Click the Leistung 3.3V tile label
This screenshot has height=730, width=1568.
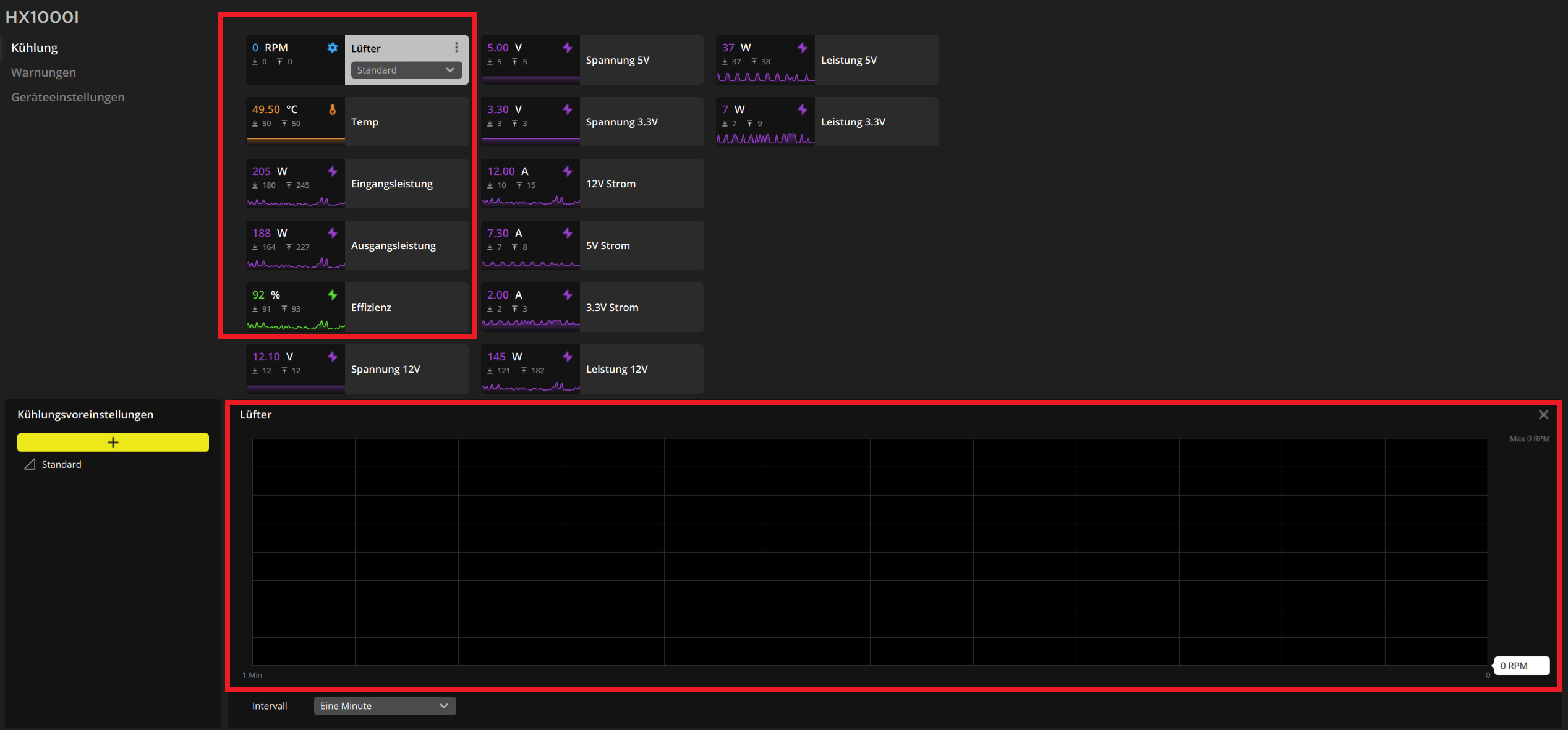point(853,122)
